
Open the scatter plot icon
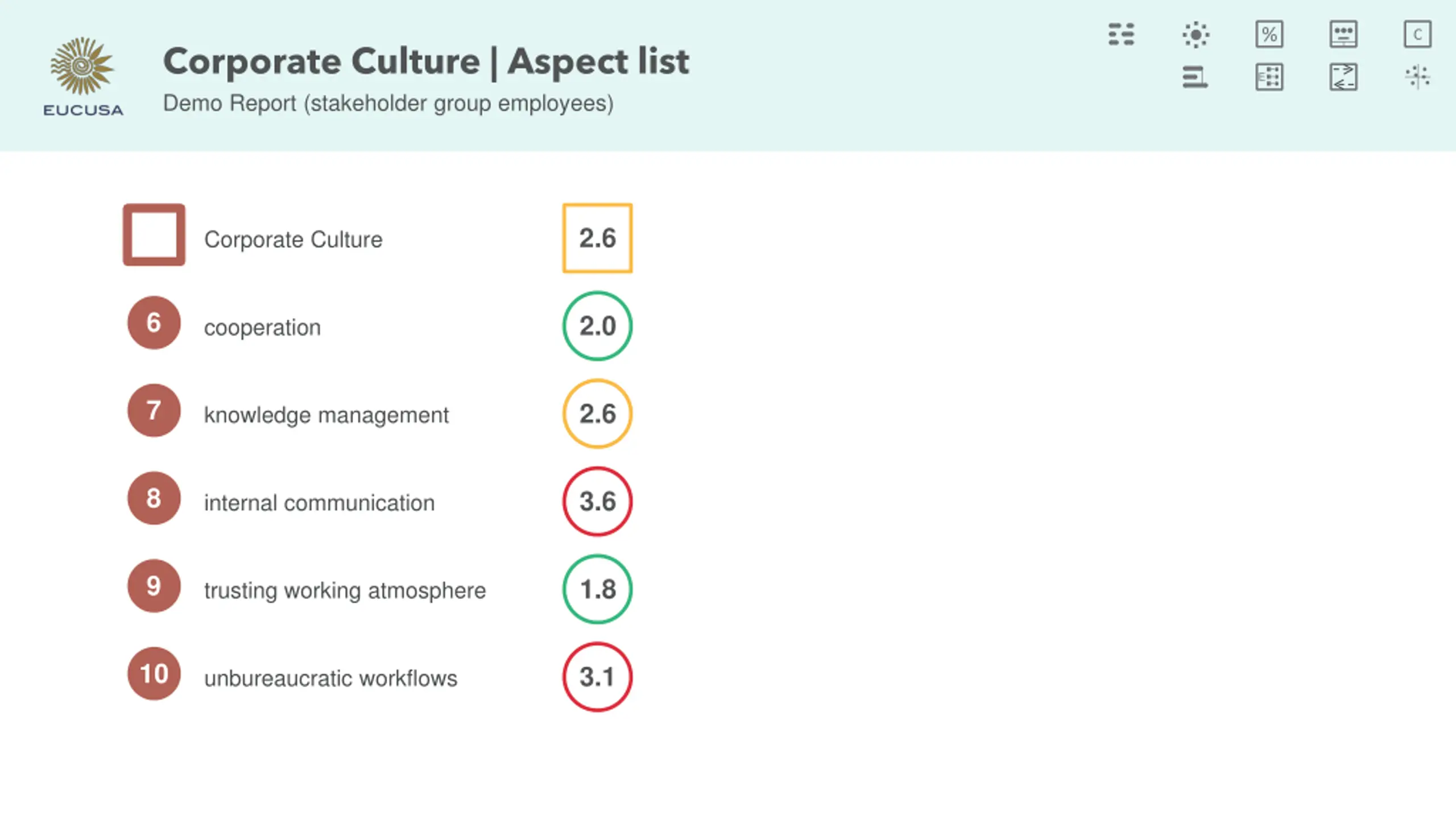[x=1417, y=77]
